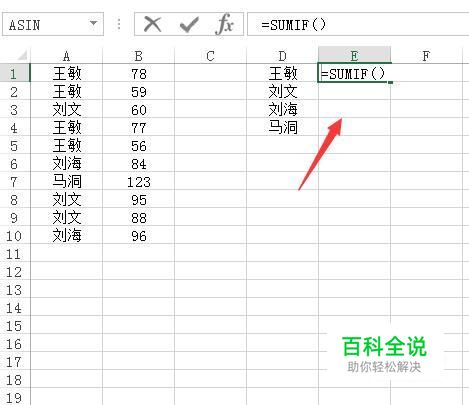Click cell A3 containing 刘文

click(x=66, y=109)
